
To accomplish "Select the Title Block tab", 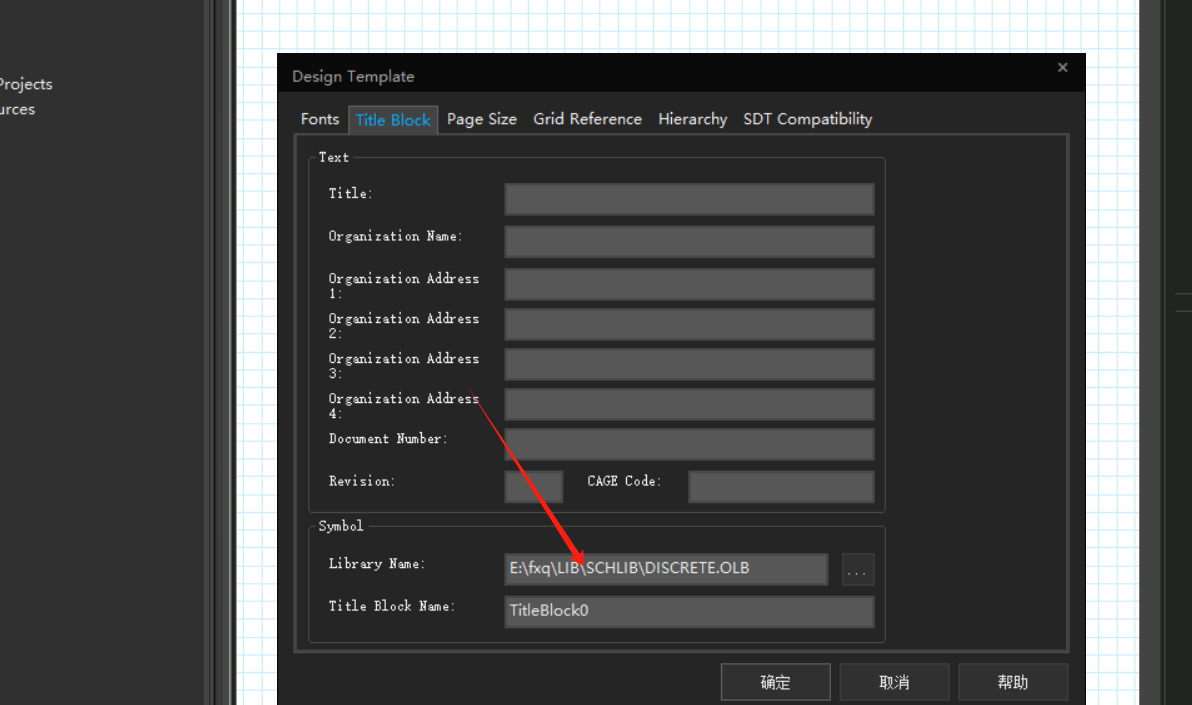I will (393, 120).
